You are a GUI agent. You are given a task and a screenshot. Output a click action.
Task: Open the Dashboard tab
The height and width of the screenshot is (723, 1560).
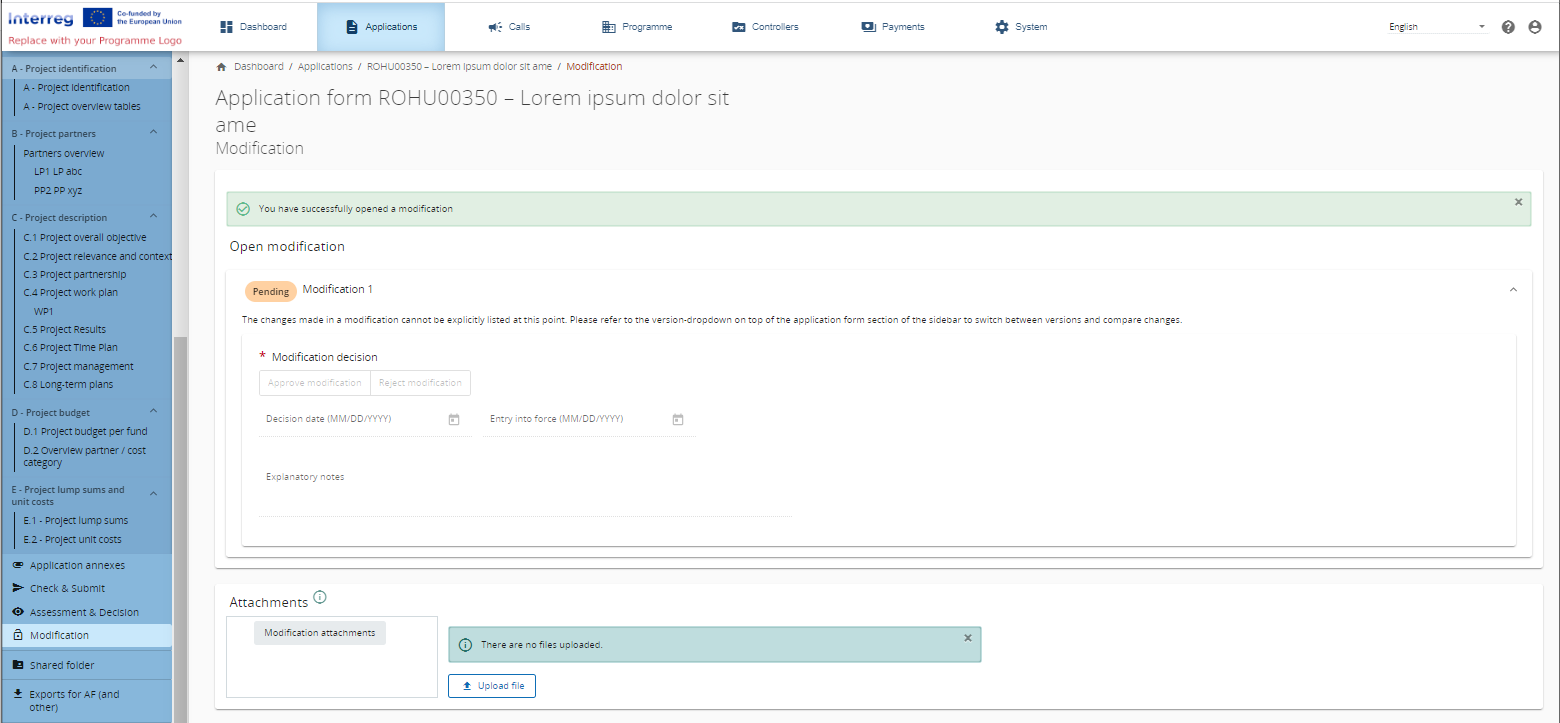coord(253,27)
